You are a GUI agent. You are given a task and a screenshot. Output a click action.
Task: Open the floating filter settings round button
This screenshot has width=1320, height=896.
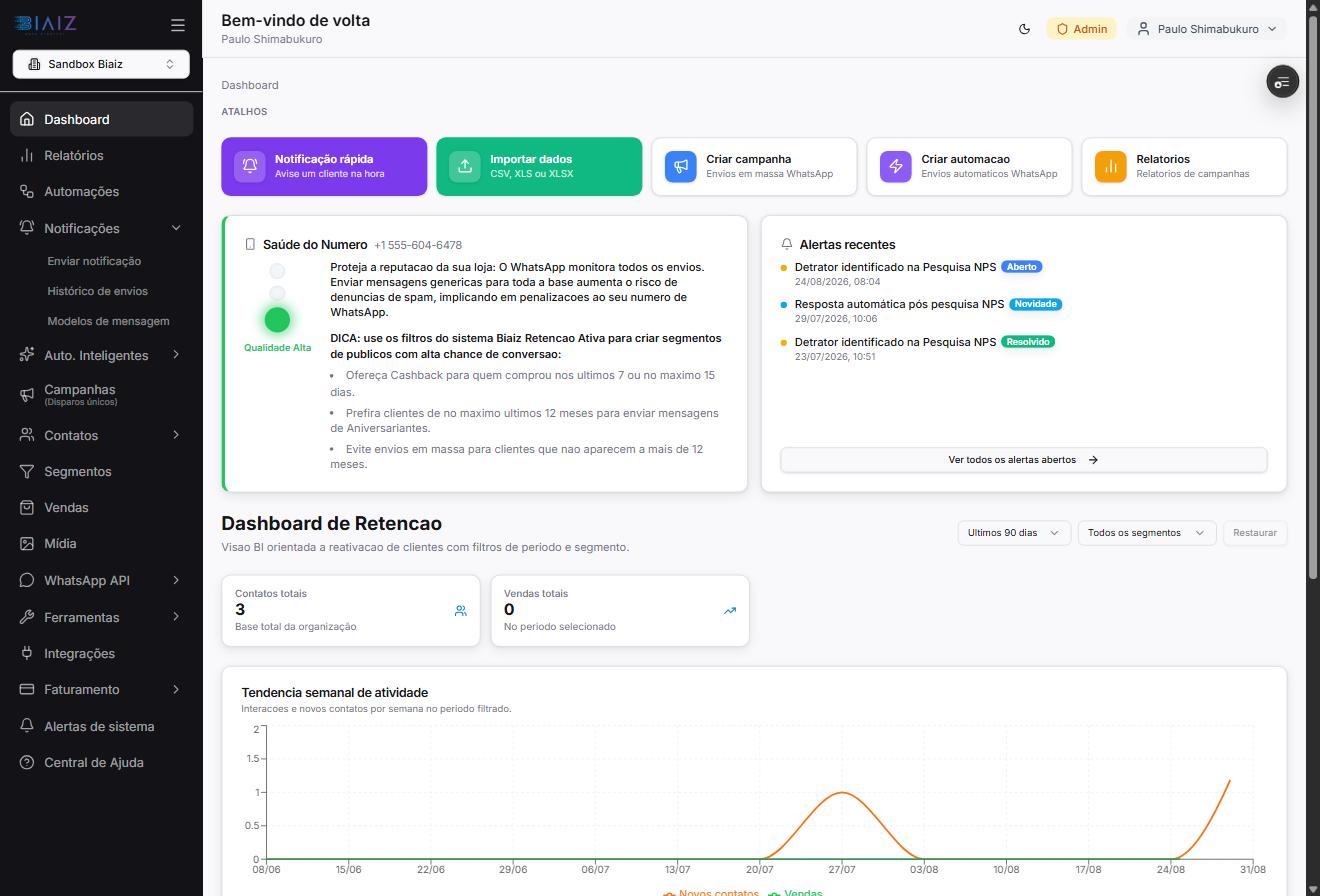(1282, 82)
